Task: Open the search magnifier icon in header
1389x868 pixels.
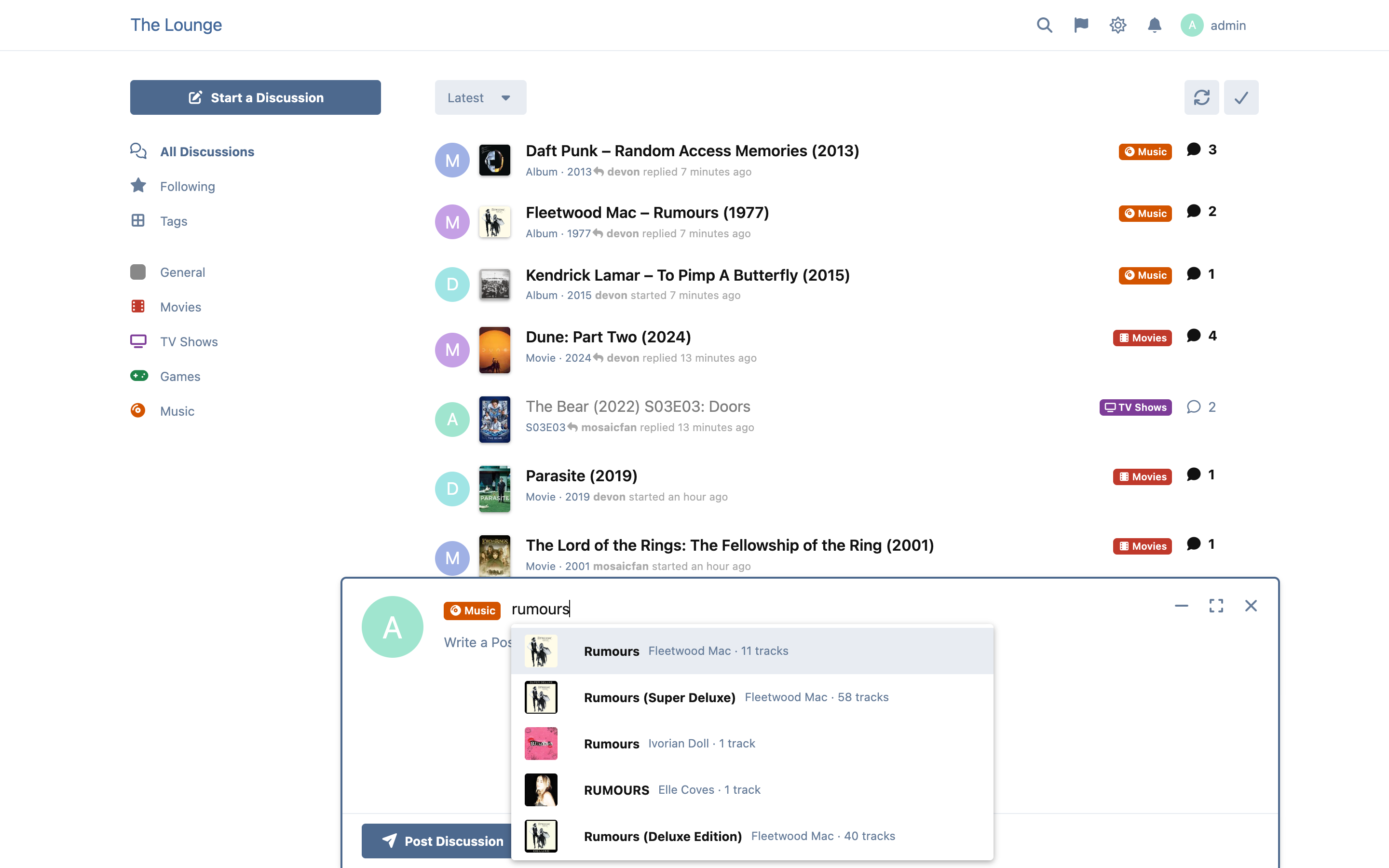Action: click(1044, 25)
